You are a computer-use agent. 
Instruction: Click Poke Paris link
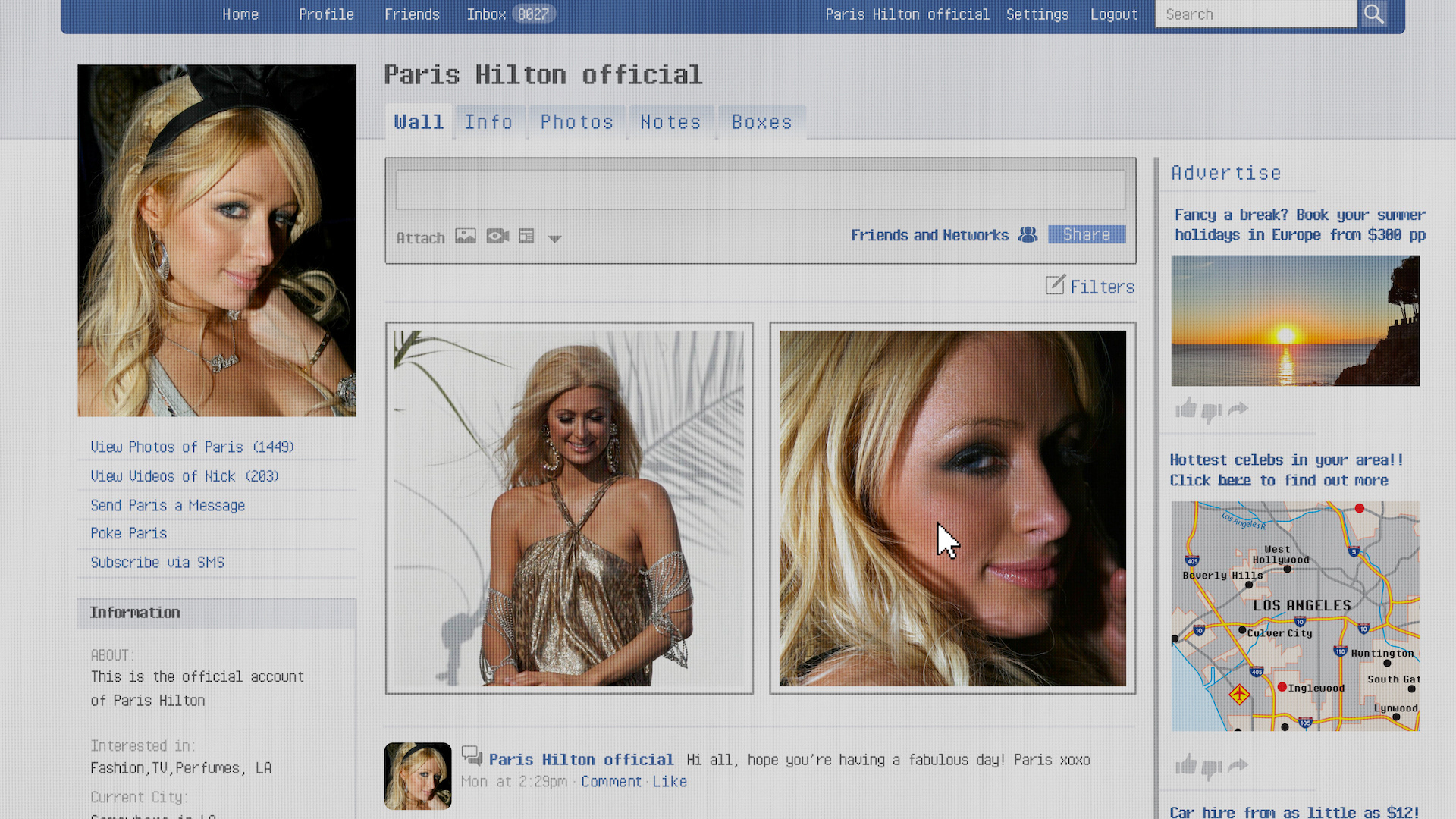[x=129, y=533]
